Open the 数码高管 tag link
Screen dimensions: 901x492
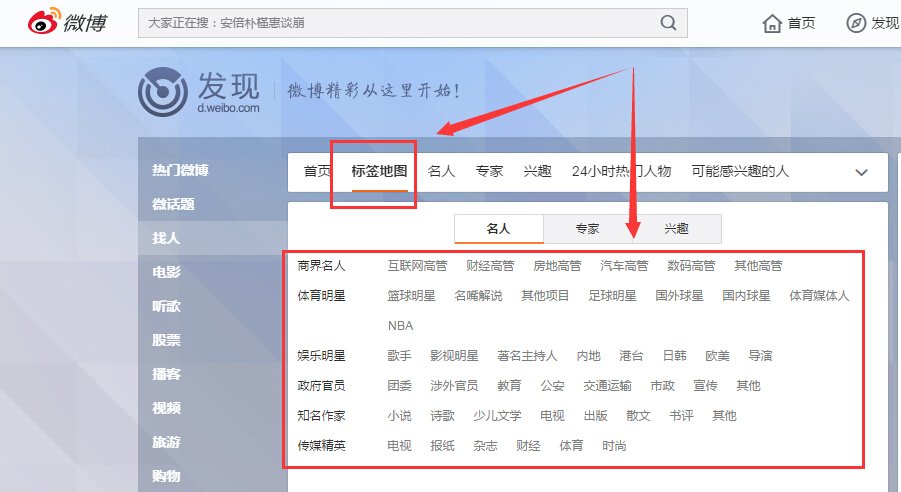[691, 266]
